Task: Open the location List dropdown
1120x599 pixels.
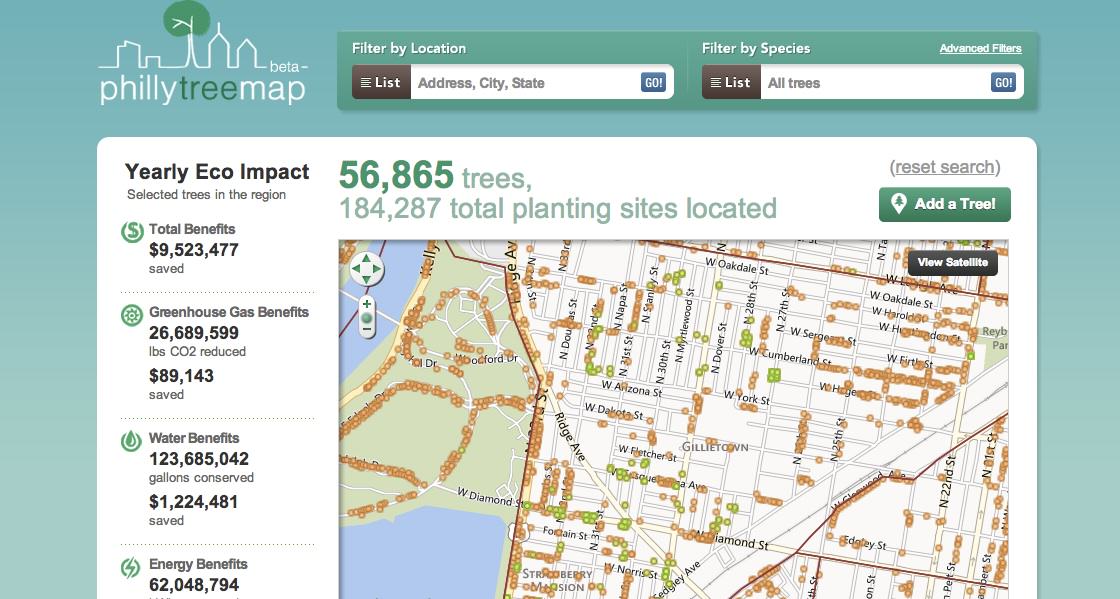Action: pyautogui.click(x=381, y=83)
